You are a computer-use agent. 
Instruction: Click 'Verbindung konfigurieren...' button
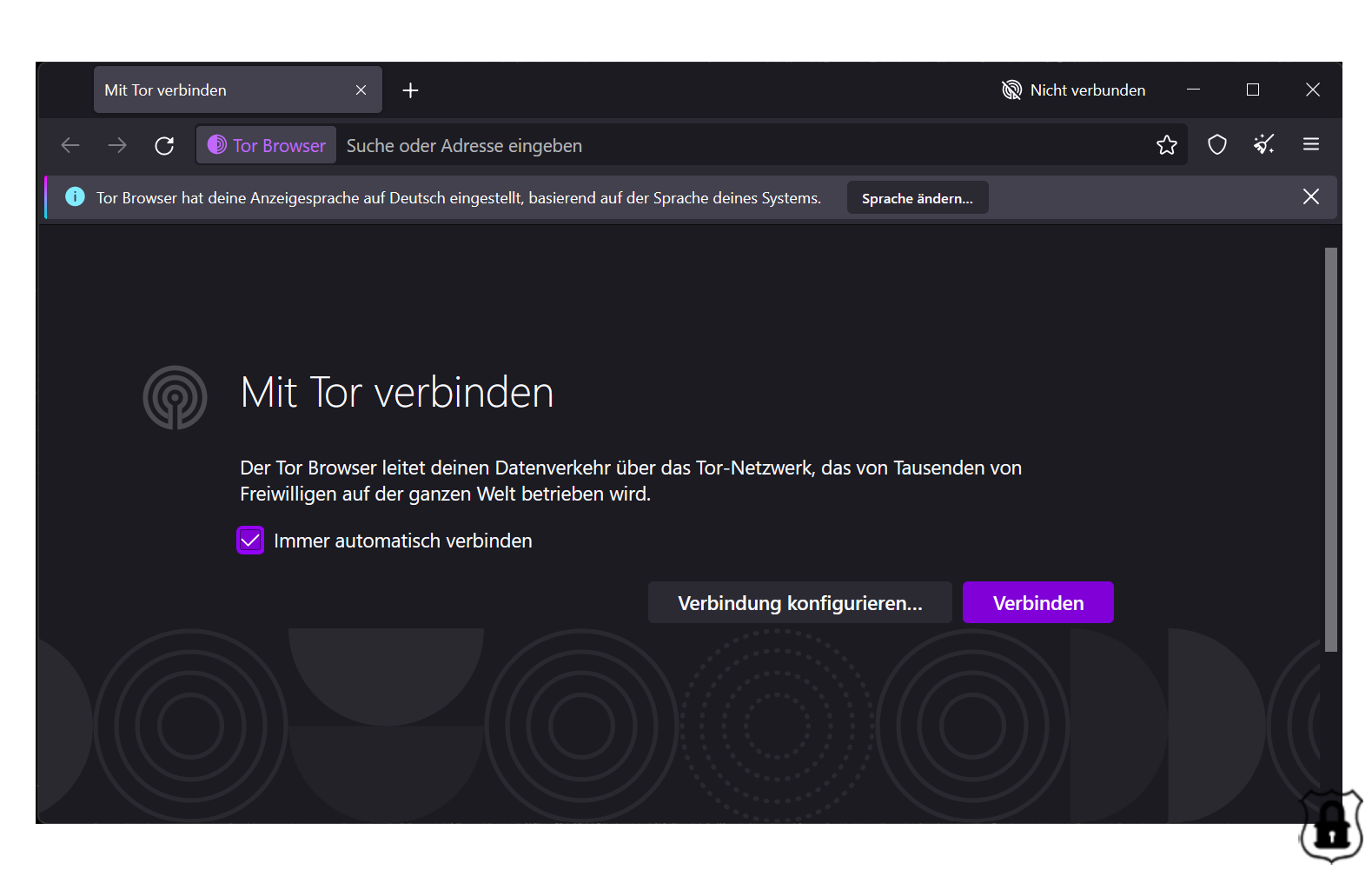click(x=800, y=603)
